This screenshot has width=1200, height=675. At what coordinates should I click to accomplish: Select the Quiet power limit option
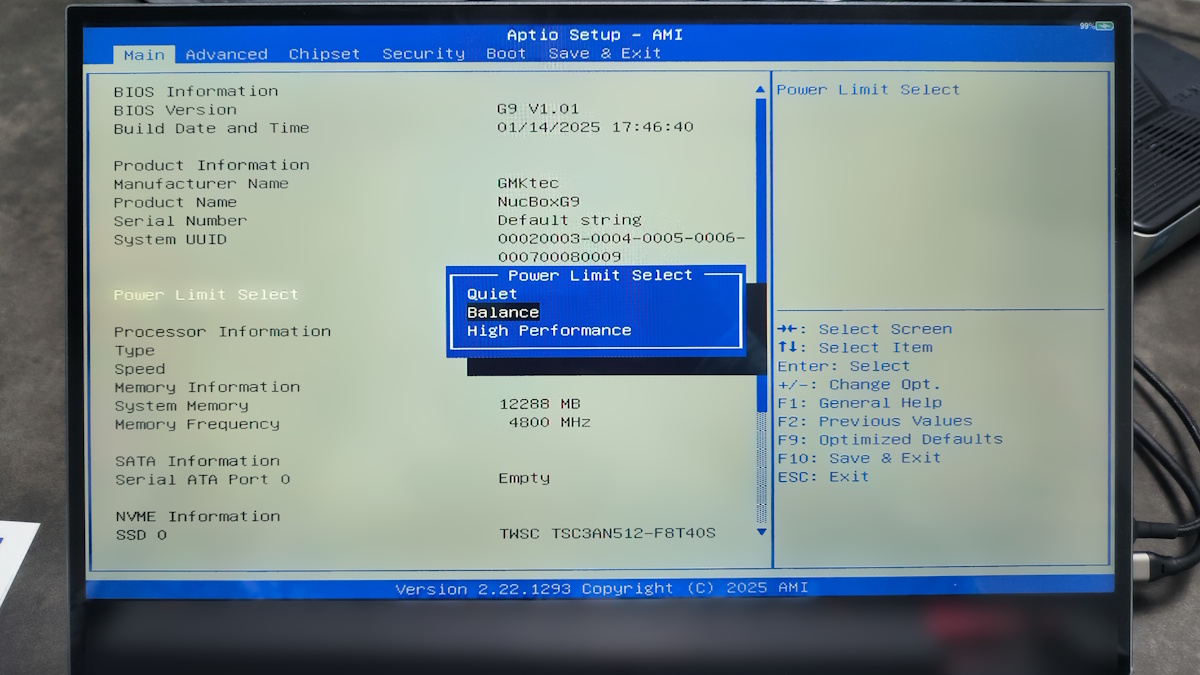tap(492, 294)
